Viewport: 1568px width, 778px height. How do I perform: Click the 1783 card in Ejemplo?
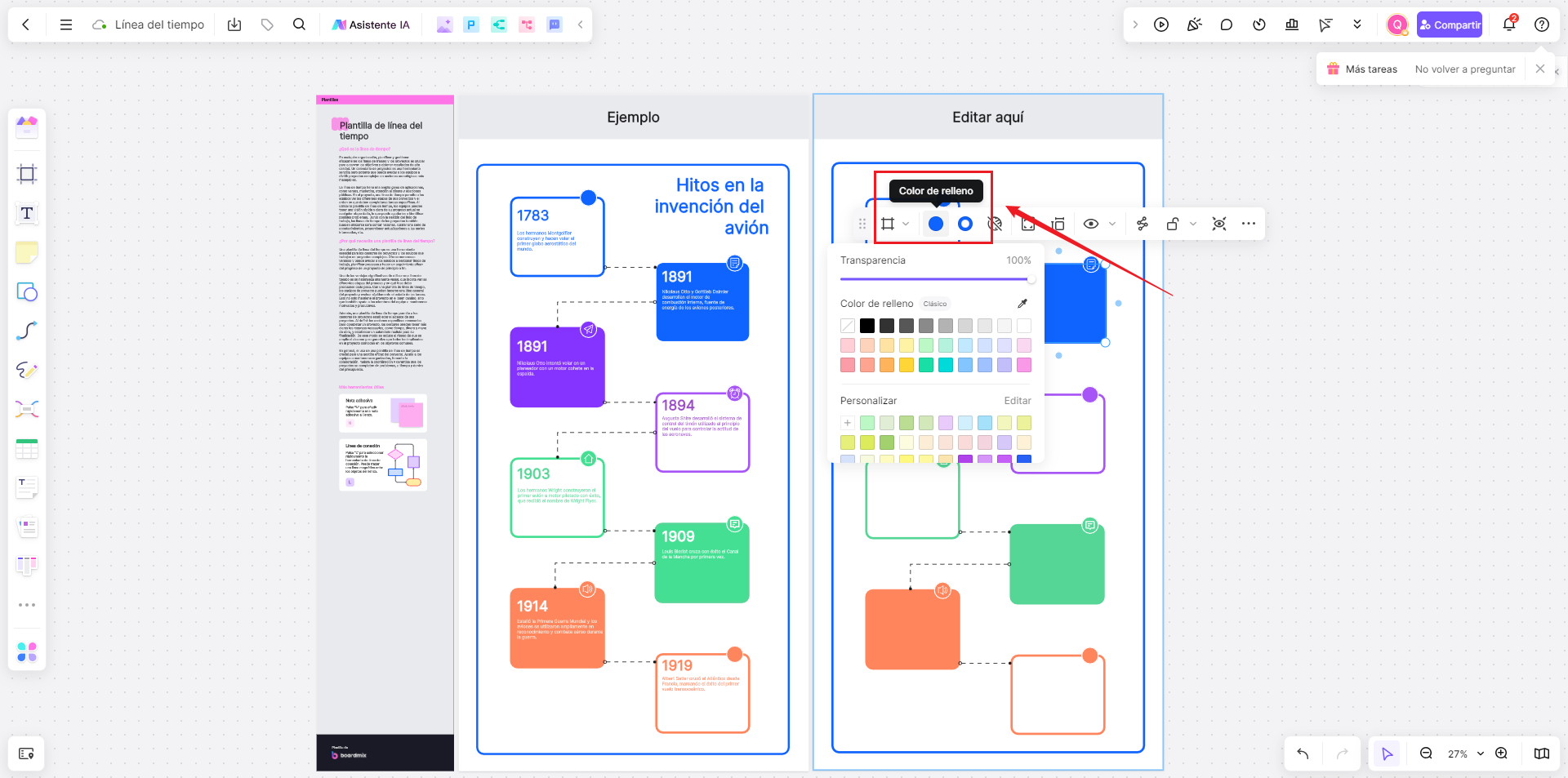click(x=557, y=237)
